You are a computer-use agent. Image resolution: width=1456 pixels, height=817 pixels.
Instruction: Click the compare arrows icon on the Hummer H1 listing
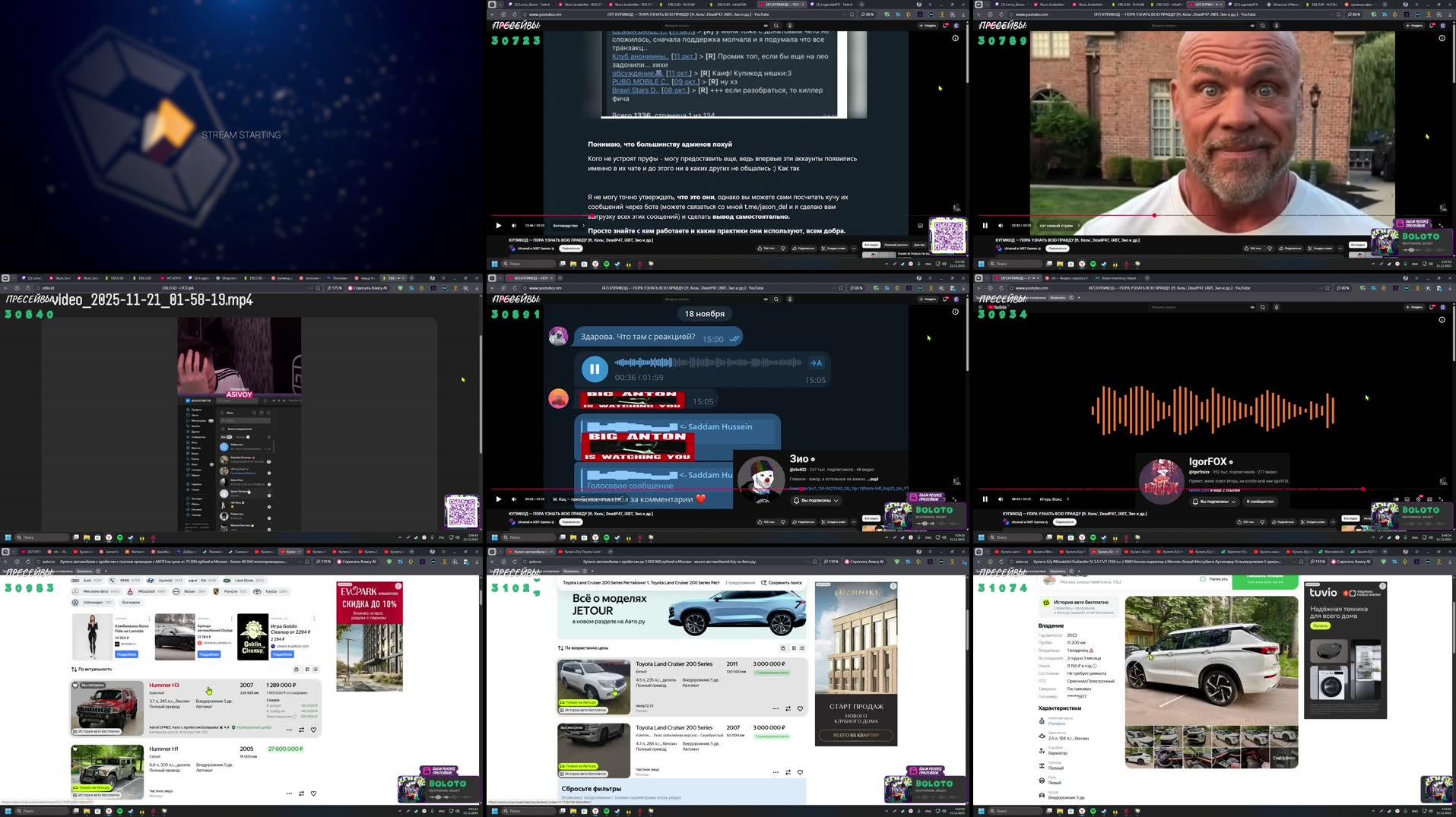301,793
